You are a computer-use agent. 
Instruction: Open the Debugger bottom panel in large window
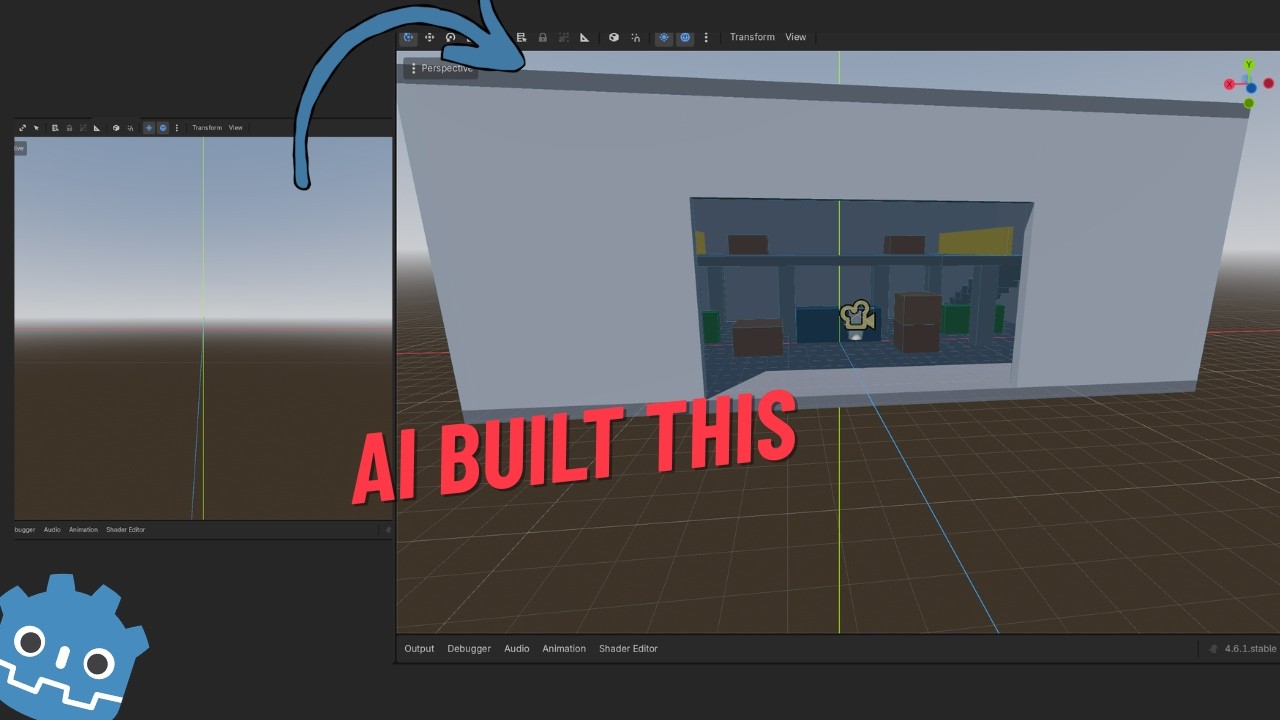point(469,648)
